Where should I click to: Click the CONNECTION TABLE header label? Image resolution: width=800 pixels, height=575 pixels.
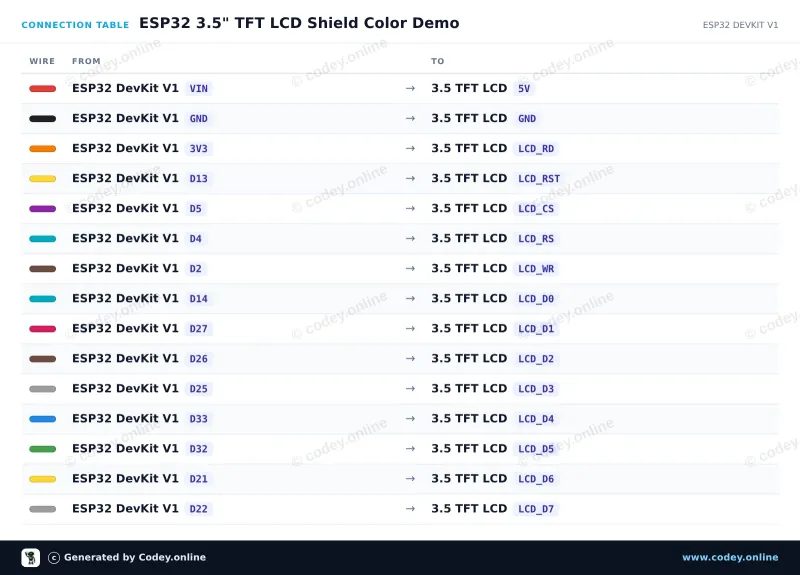[75, 25]
